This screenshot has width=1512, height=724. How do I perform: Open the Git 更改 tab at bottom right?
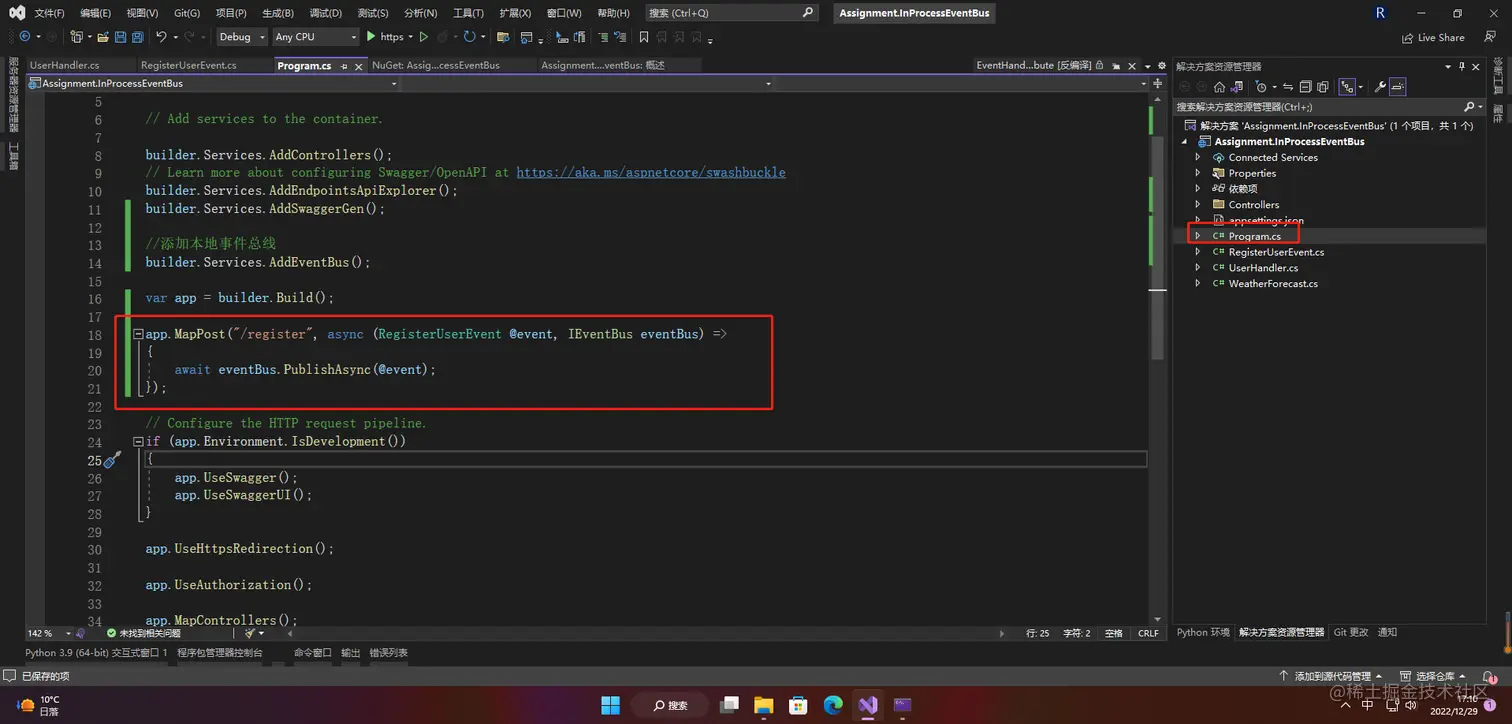(x=1350, y=632)
